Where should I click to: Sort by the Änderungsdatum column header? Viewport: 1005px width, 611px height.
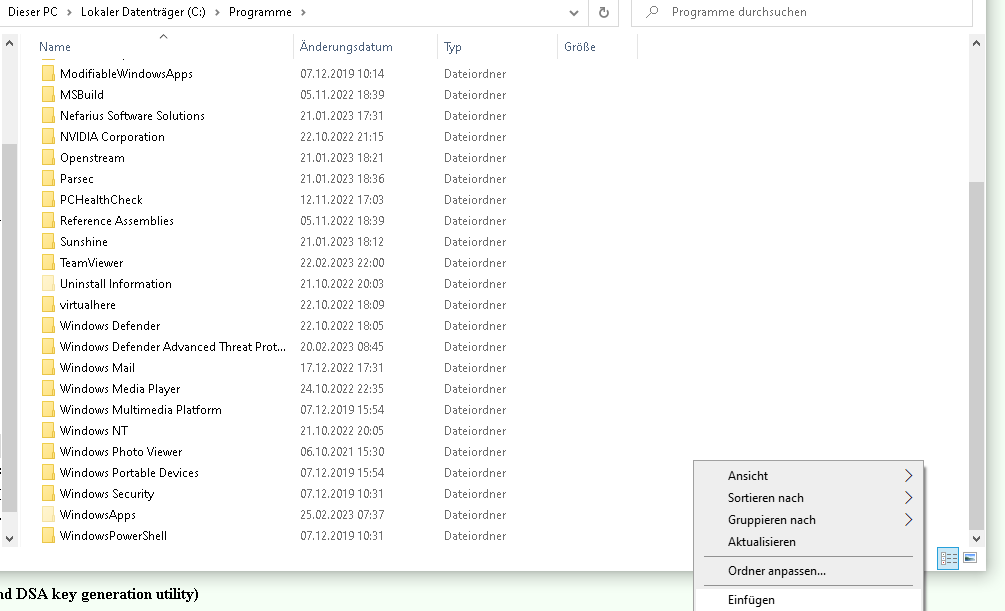pos(346,47)
